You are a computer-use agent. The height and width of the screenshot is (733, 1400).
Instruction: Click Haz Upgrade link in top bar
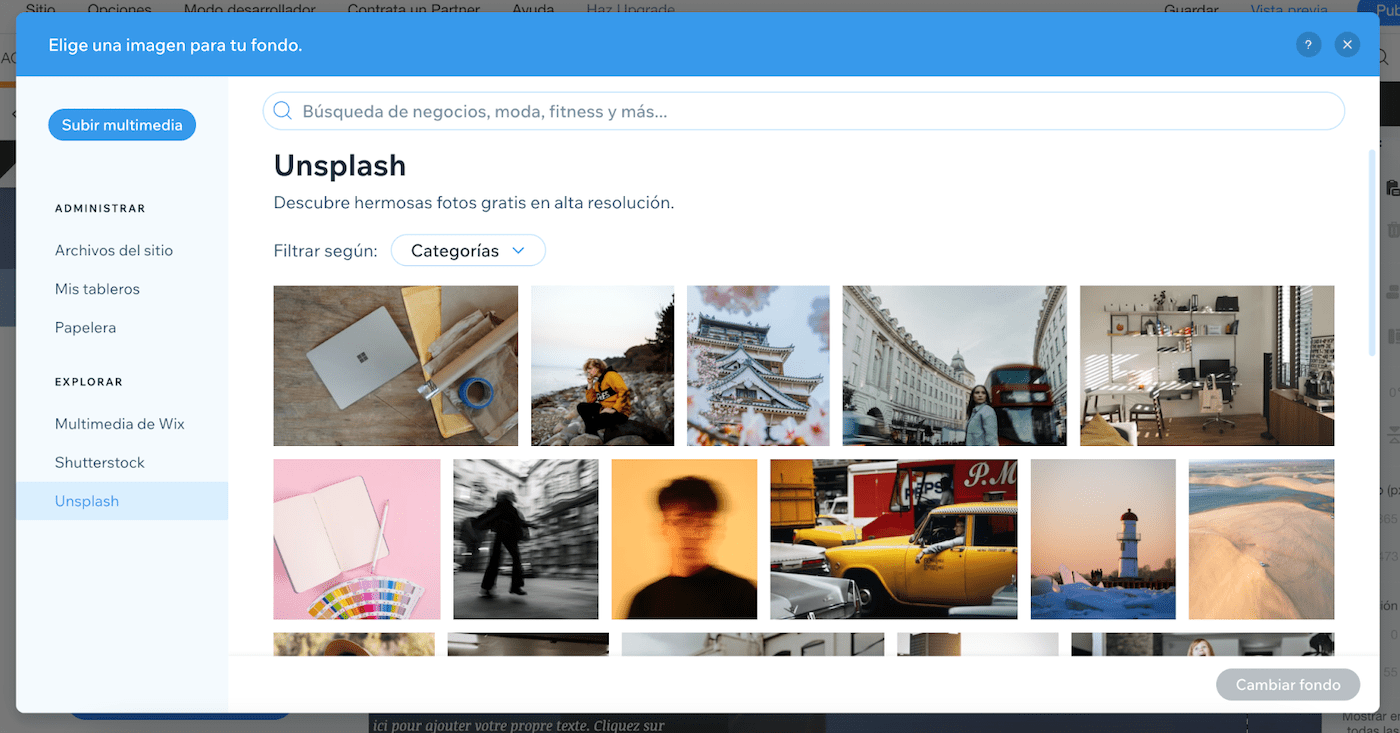[x=630, y=9]
